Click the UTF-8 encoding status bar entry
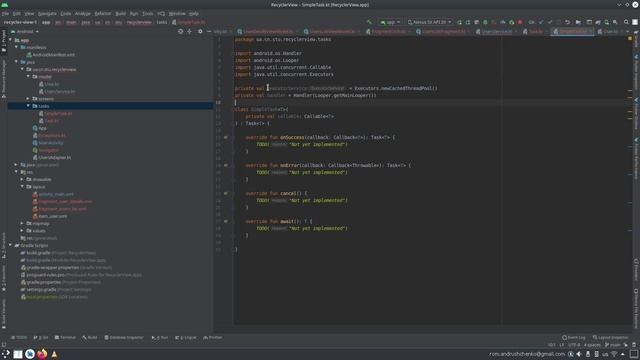The width and height of the screenshot is (640, 360). [573, 345]
